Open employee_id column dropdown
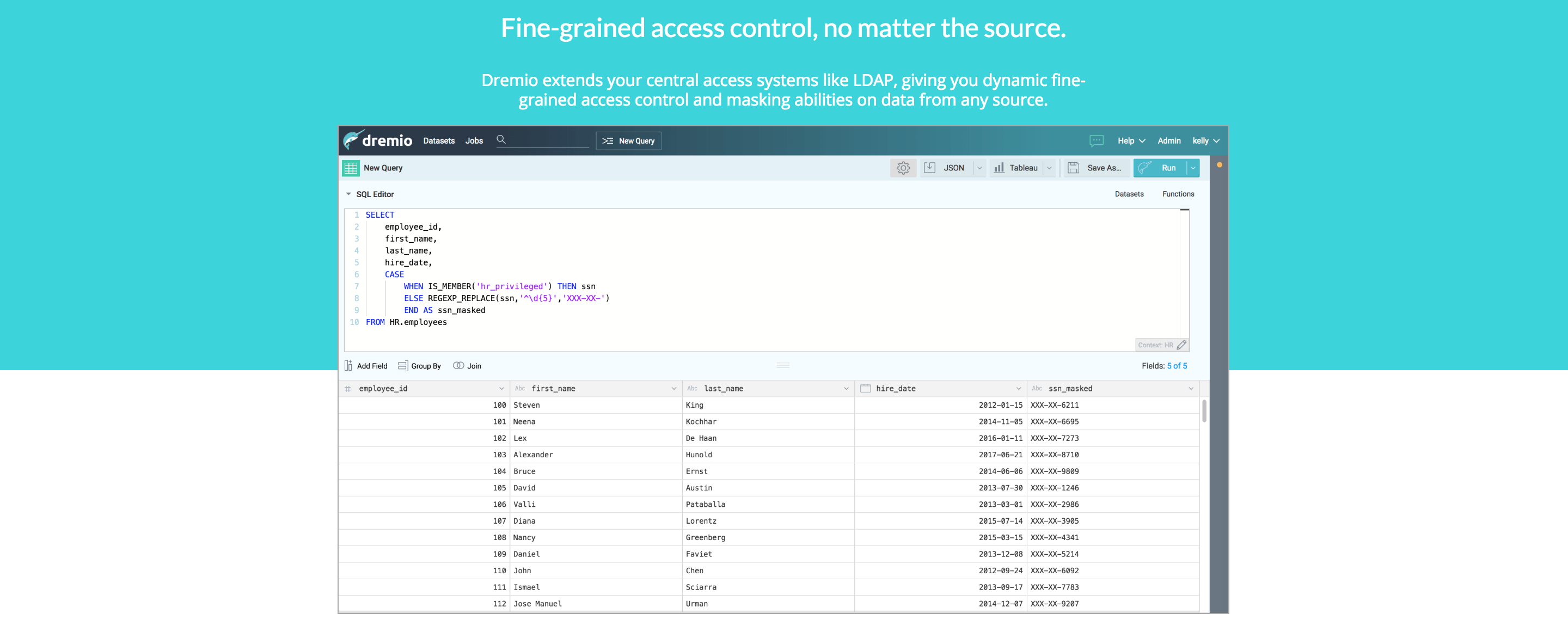1568x638 pixels. point(501,388)
